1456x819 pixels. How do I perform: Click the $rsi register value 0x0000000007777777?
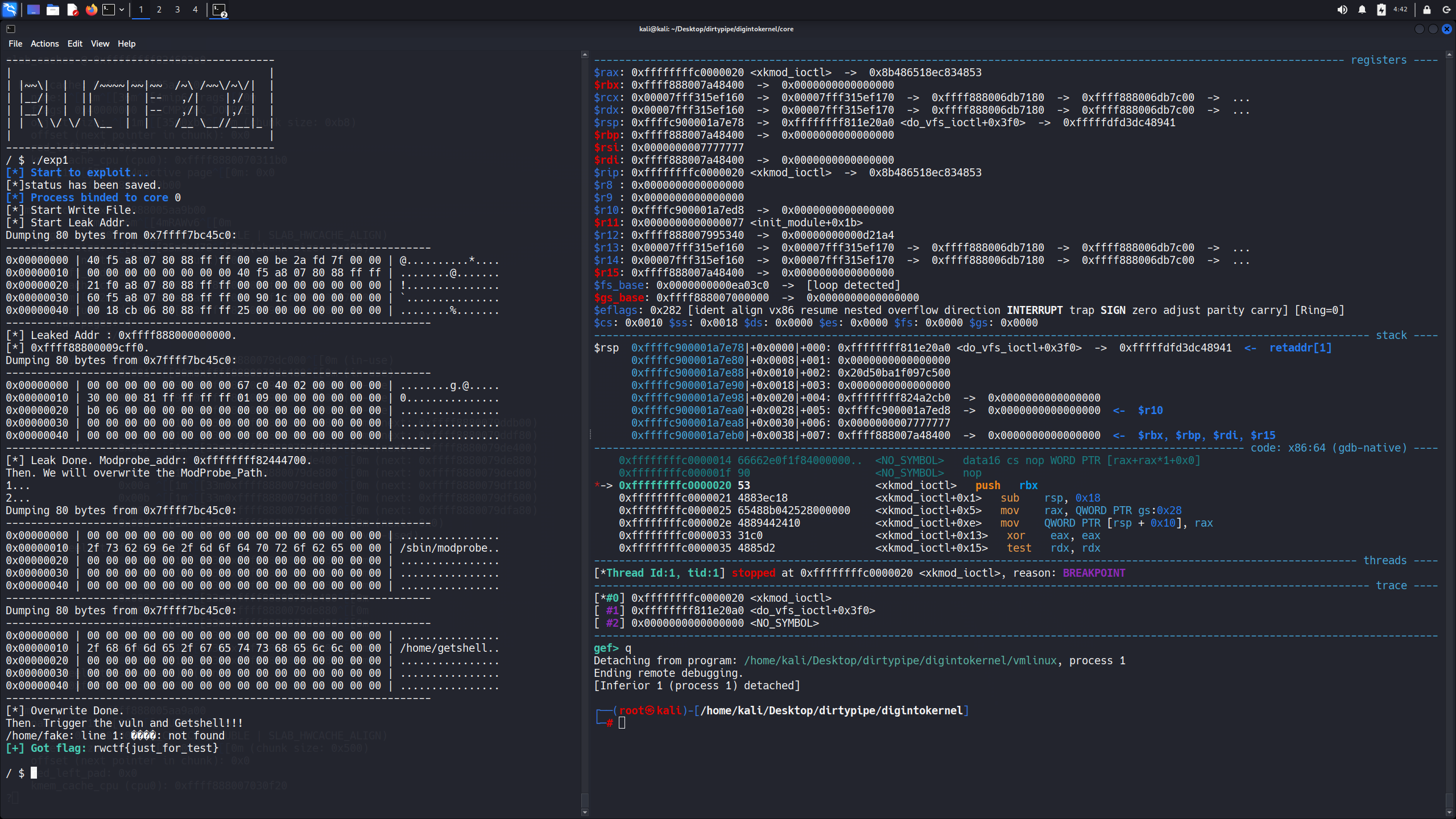click(688, 147)
